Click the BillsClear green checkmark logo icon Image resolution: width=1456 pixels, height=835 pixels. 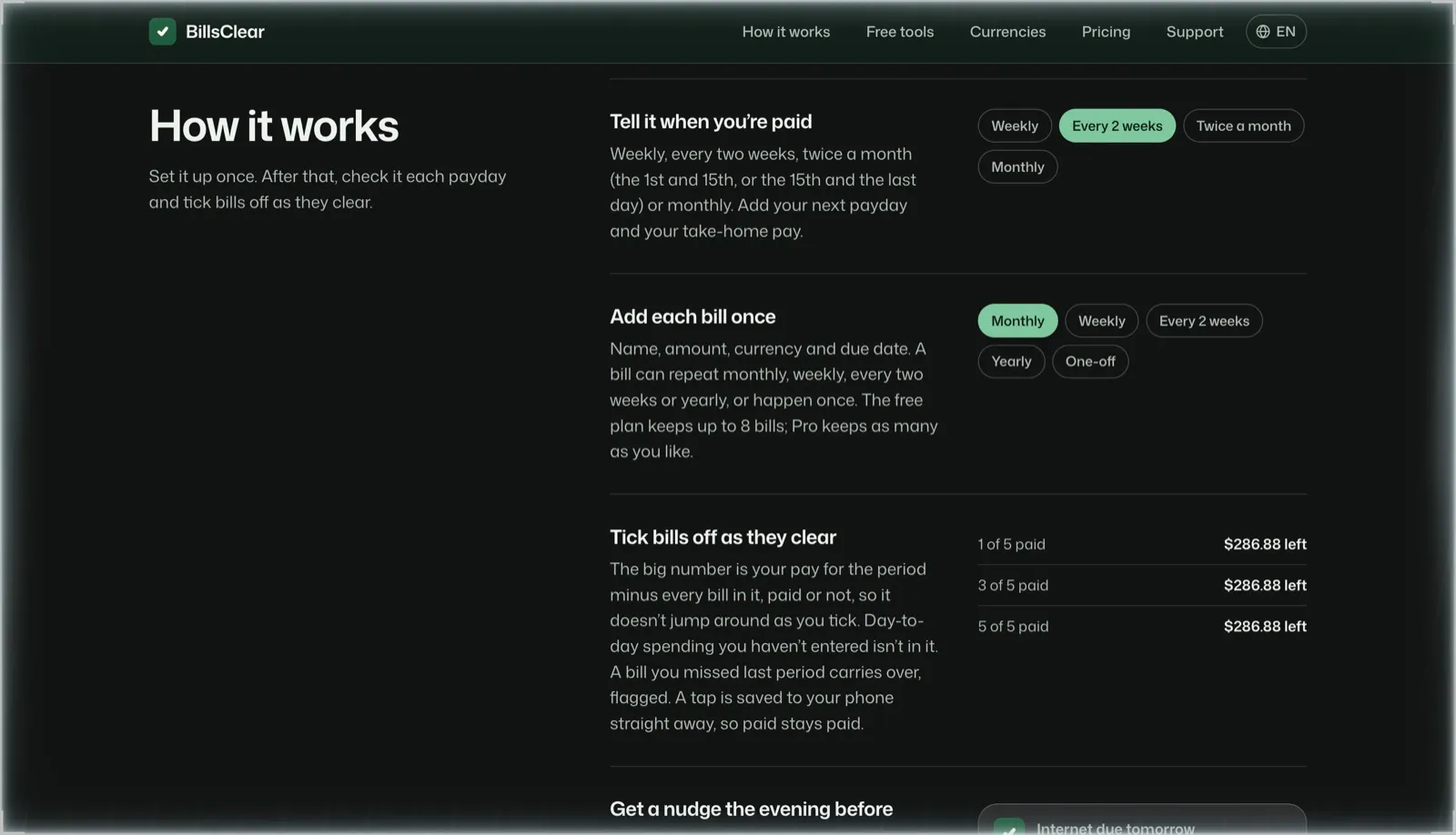click(x=162, y=32)
